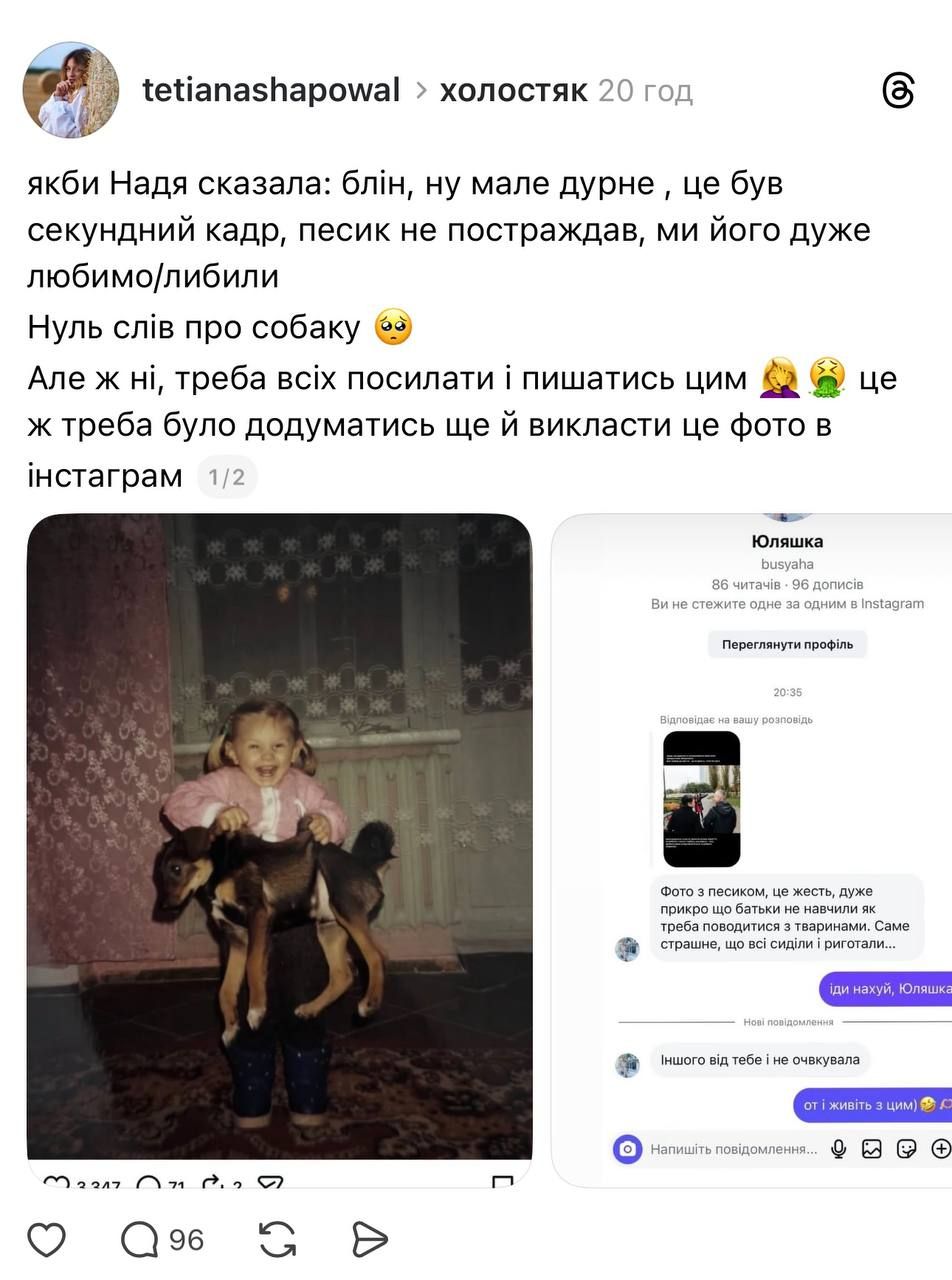Viewport: 952px width, 1280px height.
Task: Open the sticker icon in message input
Action: point(907,1149)
